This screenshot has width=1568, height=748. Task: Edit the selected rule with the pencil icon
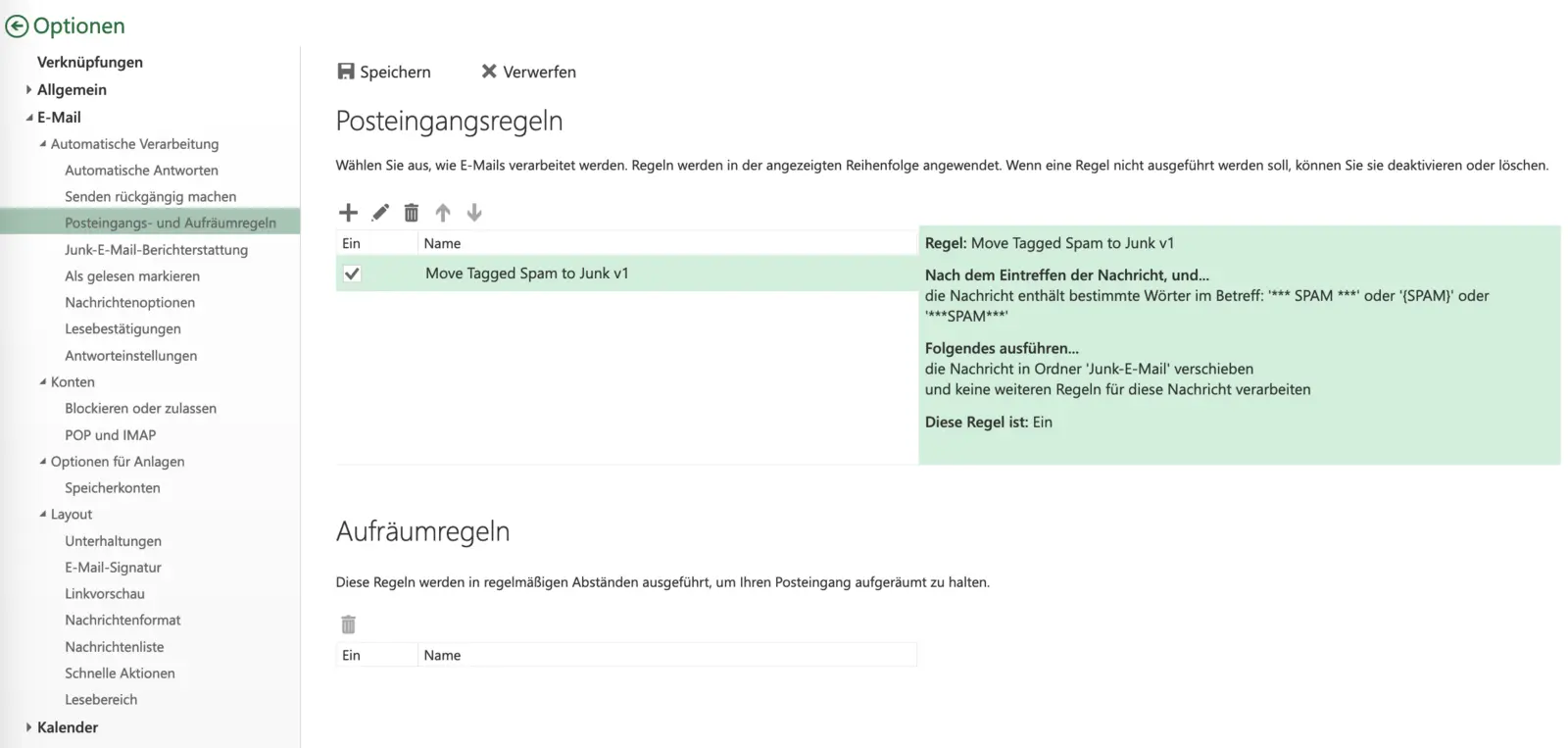[380, 213]
